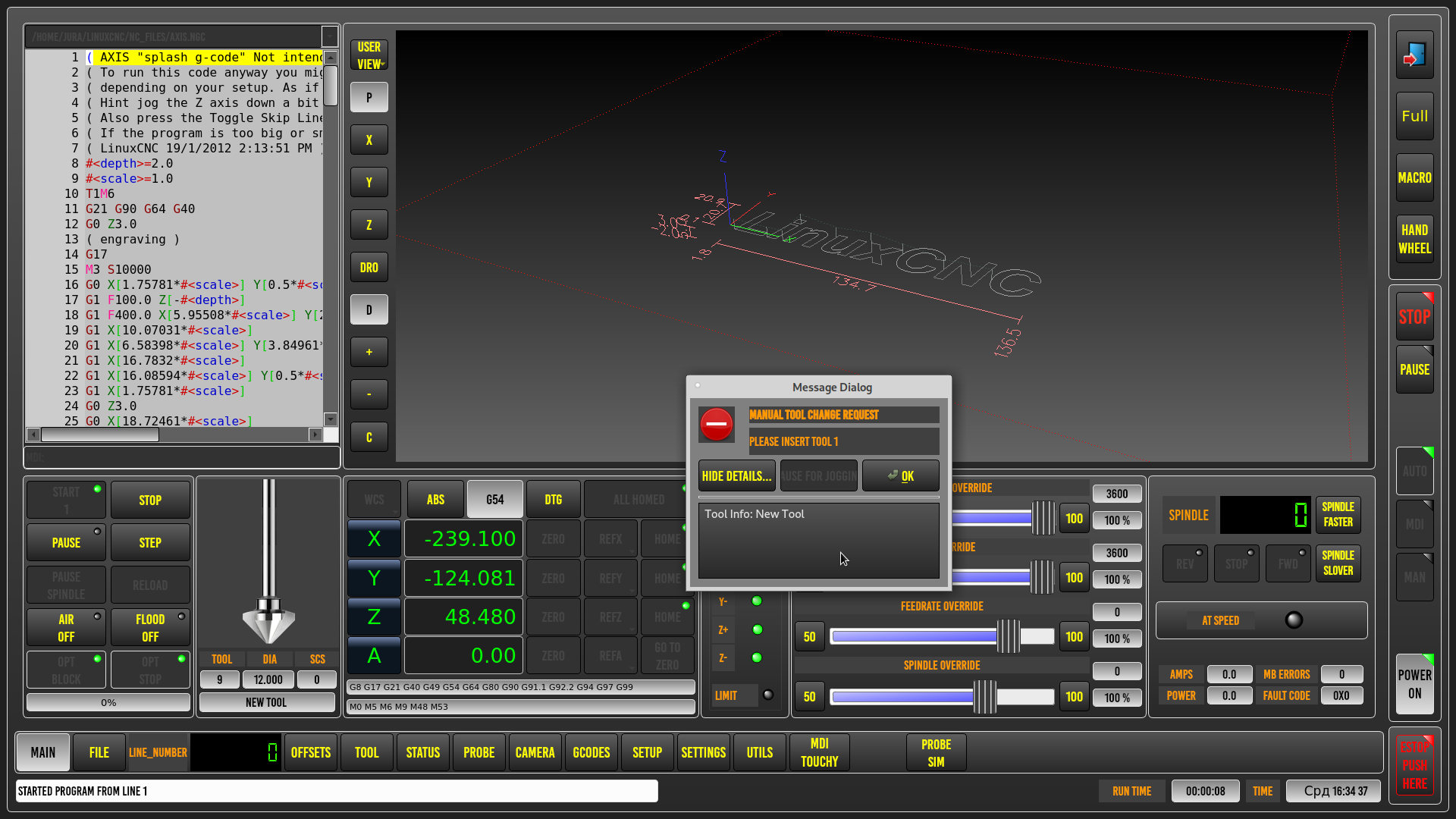
Task: Click the G-code vertical scrollbar thumb
Action: pos(330,86)
